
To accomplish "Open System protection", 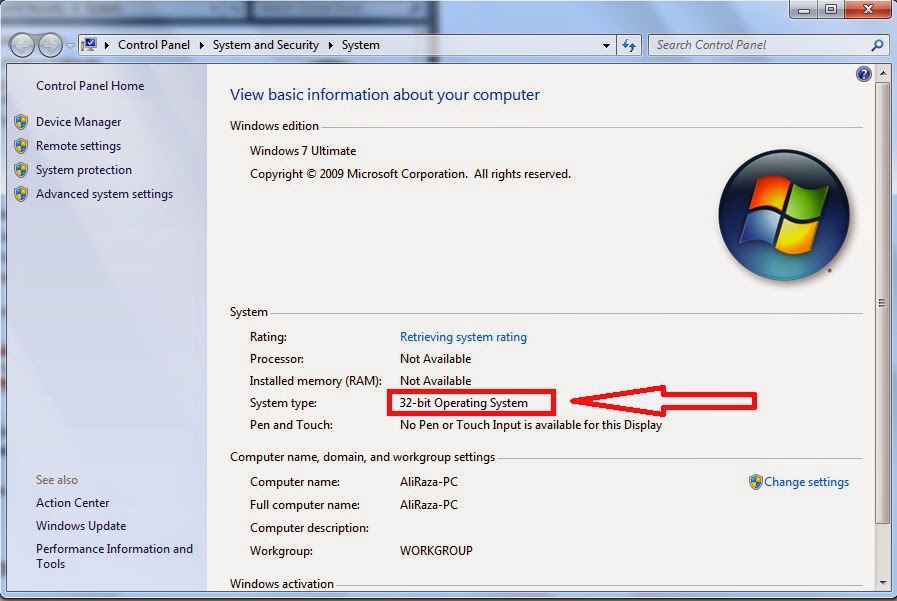I will [83, 170].
